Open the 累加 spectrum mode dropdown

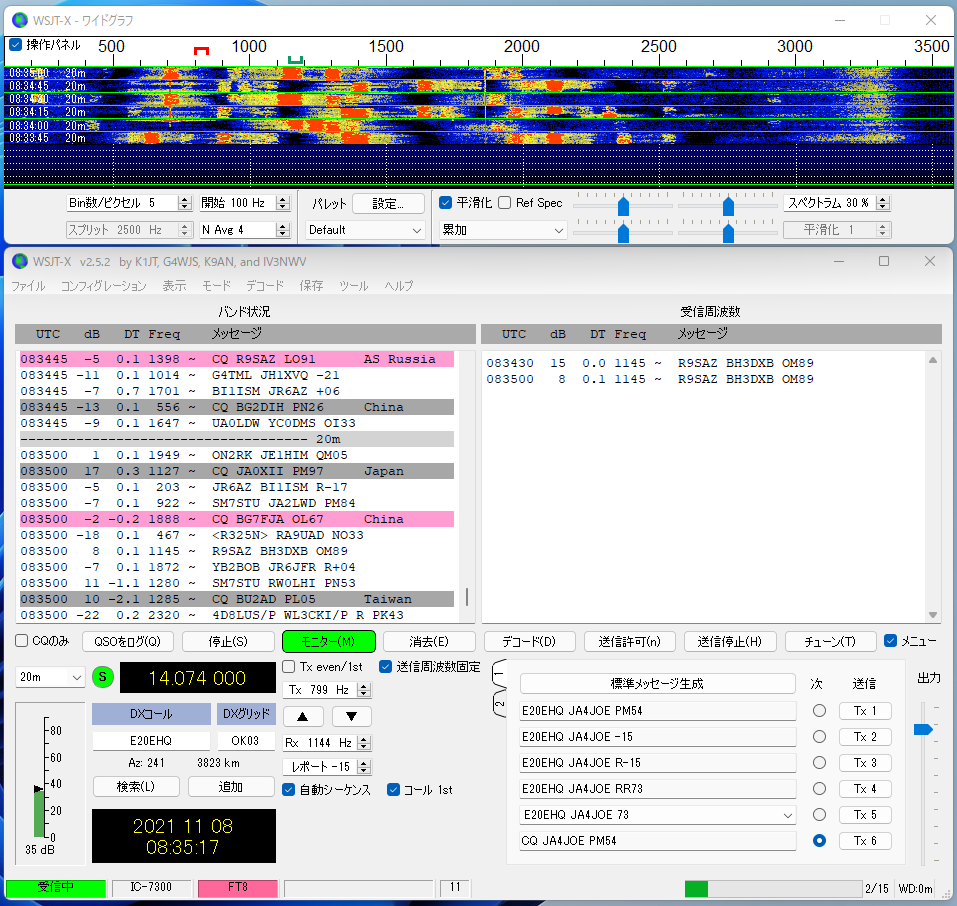[503, 230]
